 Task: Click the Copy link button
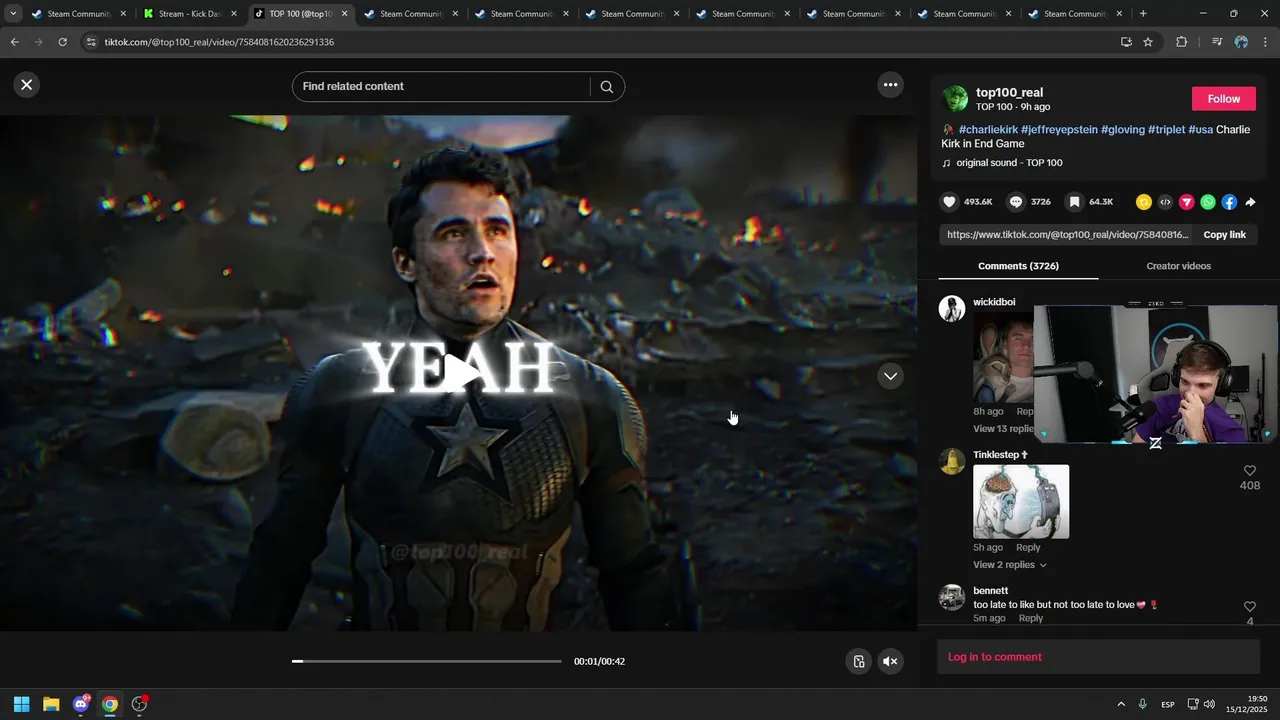point(1224,235)
